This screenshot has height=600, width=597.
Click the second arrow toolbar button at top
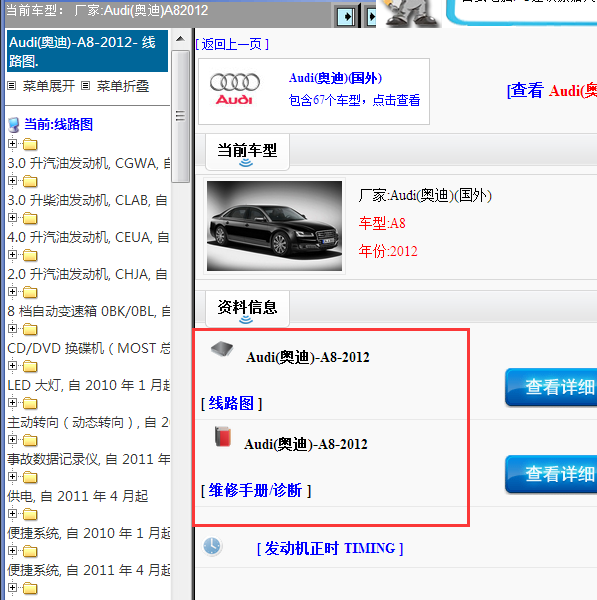coord(370,16)
